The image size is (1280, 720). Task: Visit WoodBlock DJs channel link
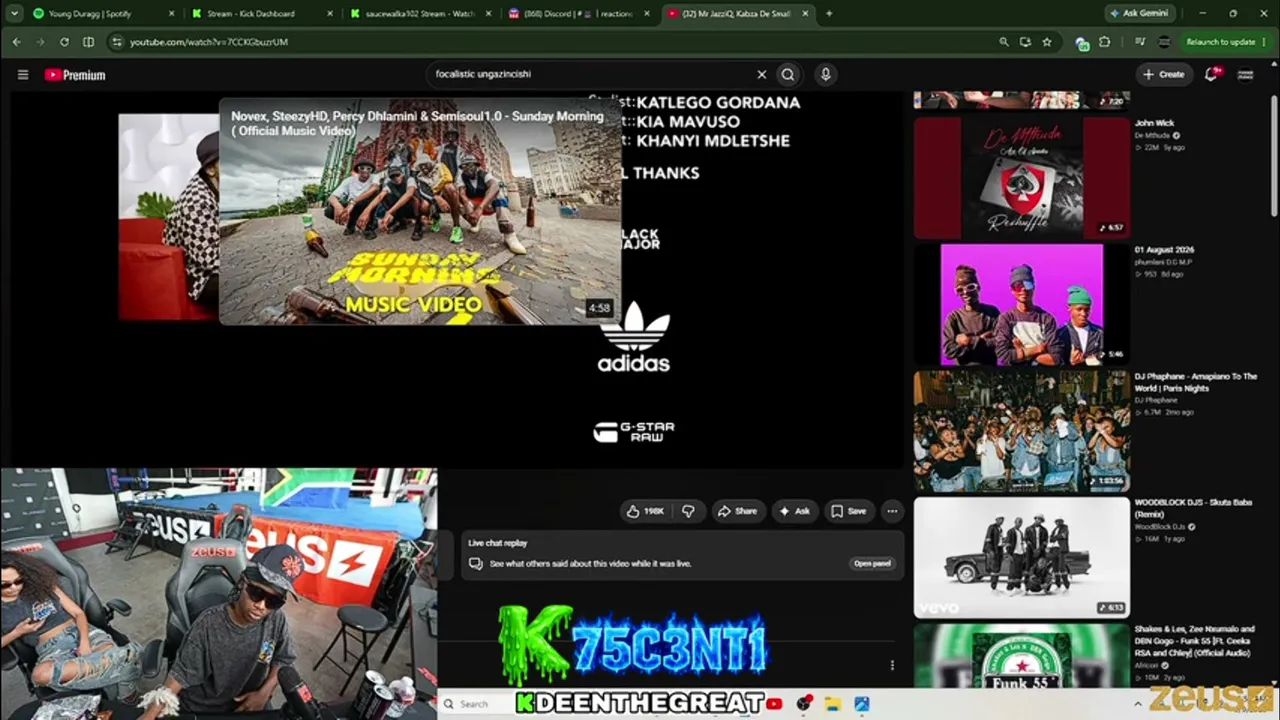(1161, 526)
